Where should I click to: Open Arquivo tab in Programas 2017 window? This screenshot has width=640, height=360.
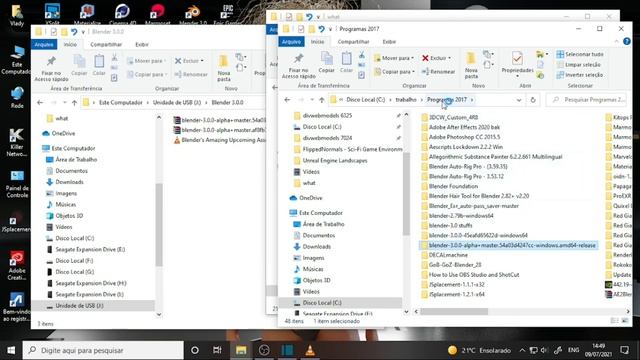point(291,42)
